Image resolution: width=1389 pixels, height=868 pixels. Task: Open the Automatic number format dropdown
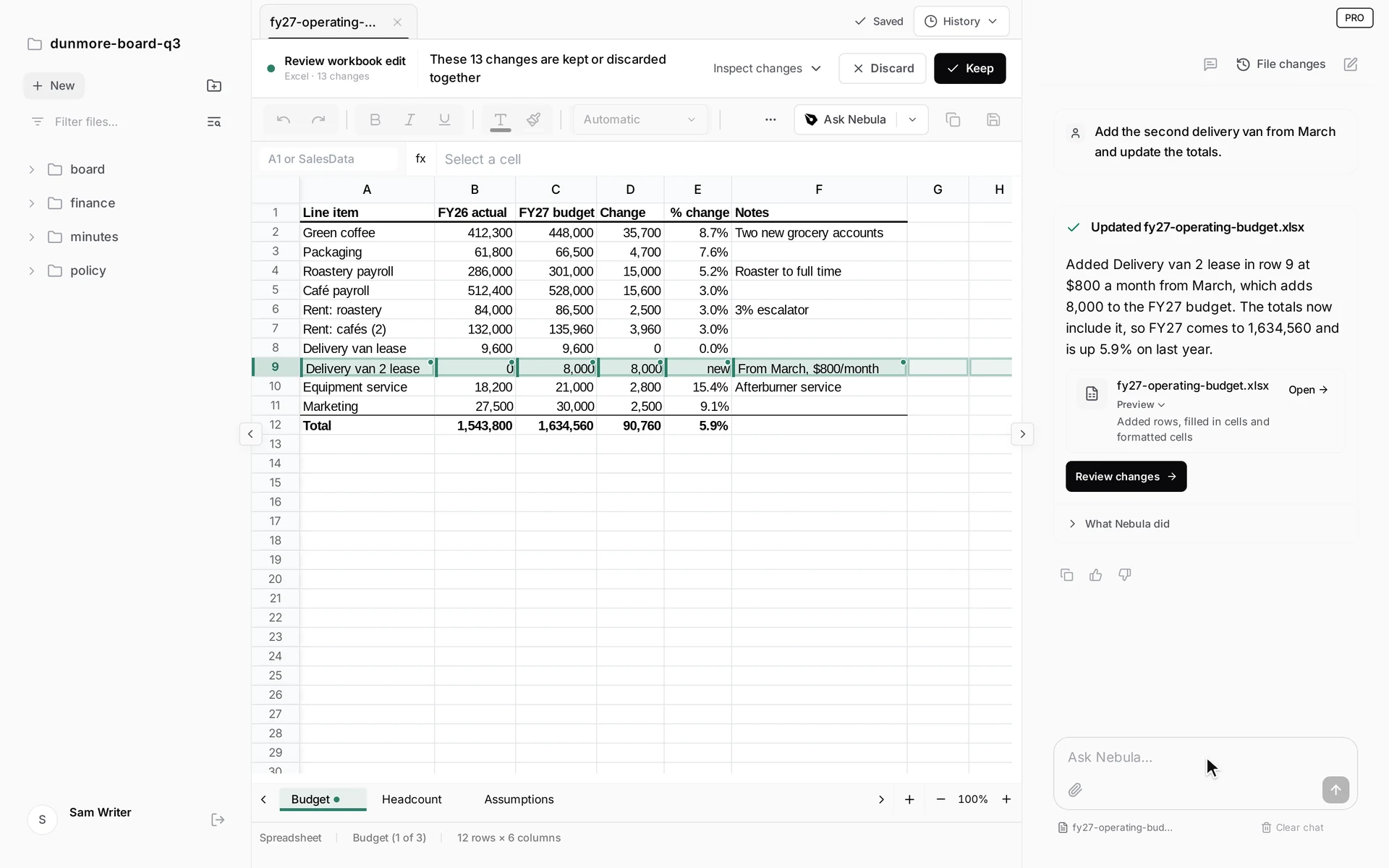point(640,119)
